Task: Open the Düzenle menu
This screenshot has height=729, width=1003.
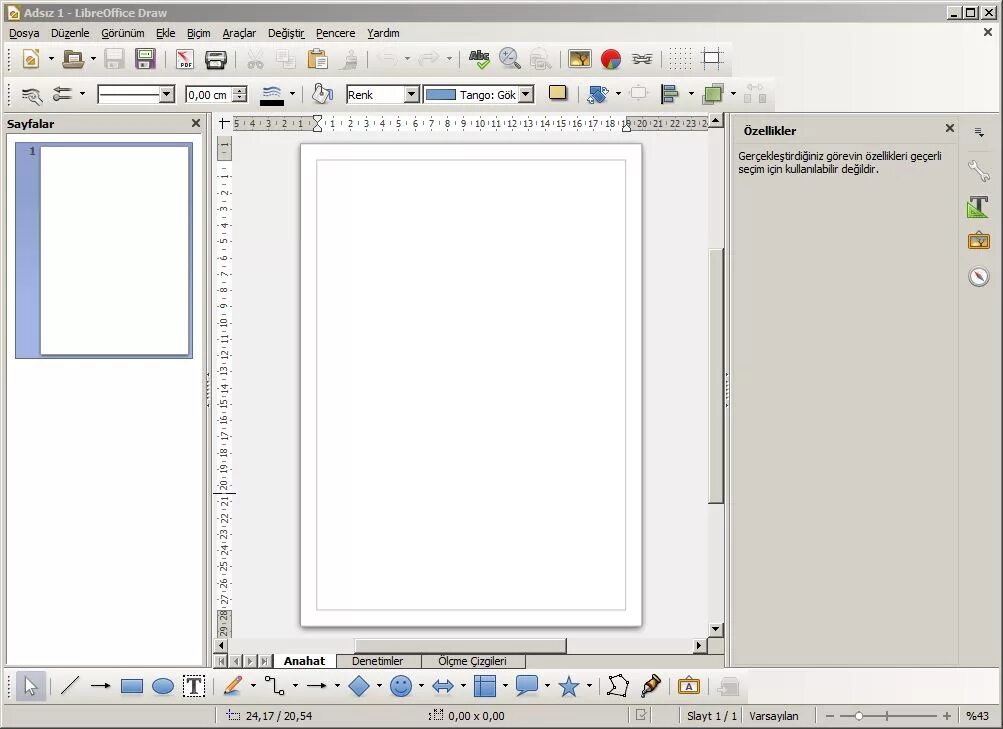Action: 70,33
